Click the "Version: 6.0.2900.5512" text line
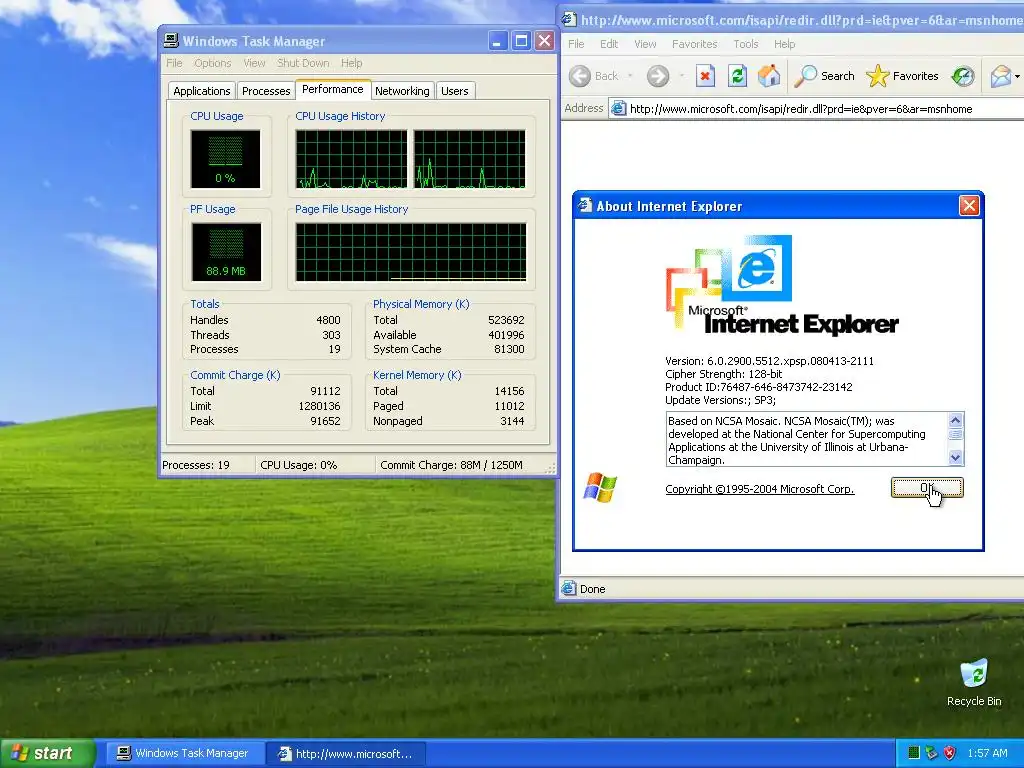The height and width of the screenshot is (768, 1024). (769, 360)
